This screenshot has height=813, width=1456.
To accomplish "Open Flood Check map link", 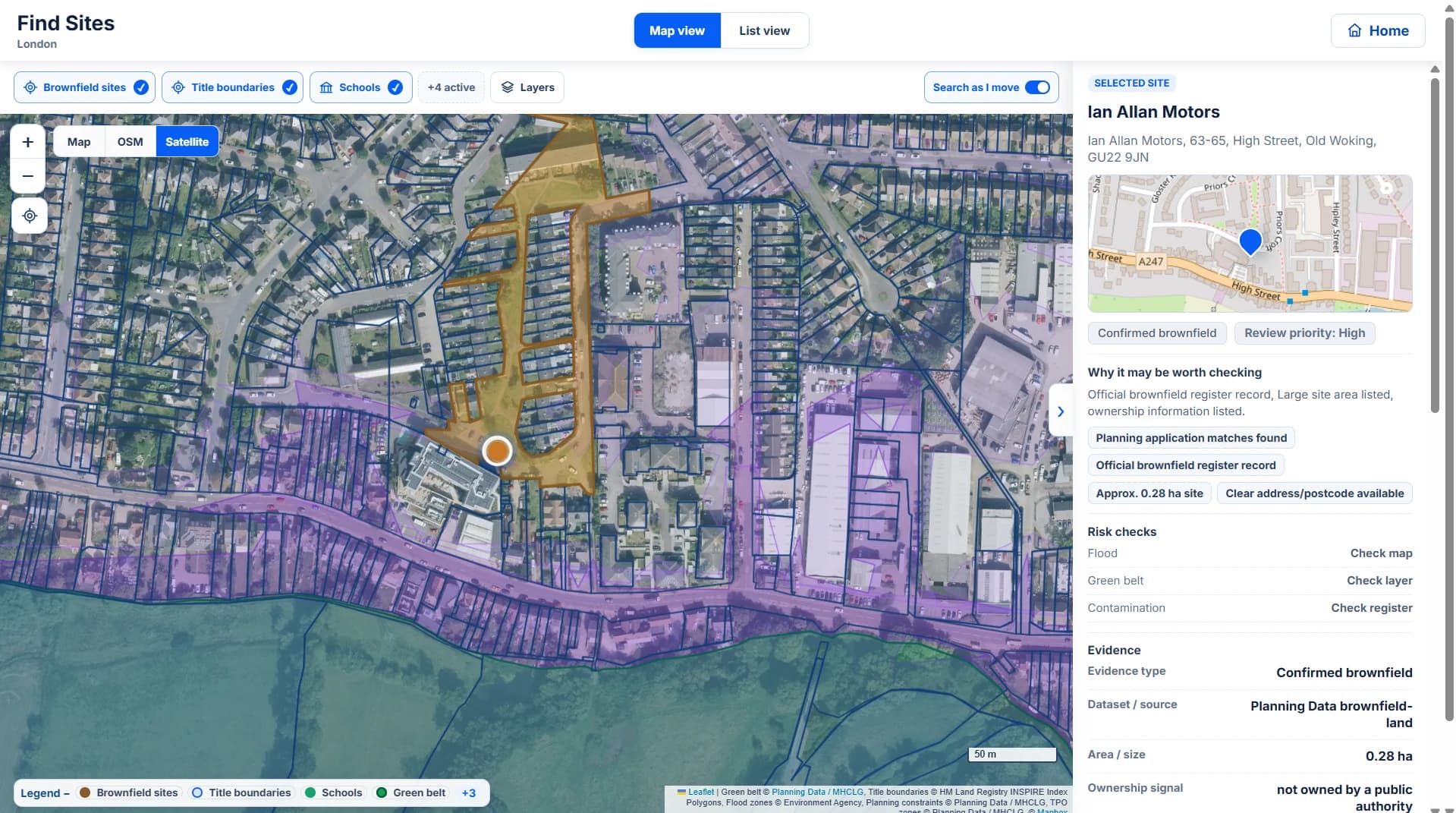I will (x=1381, y=553).
